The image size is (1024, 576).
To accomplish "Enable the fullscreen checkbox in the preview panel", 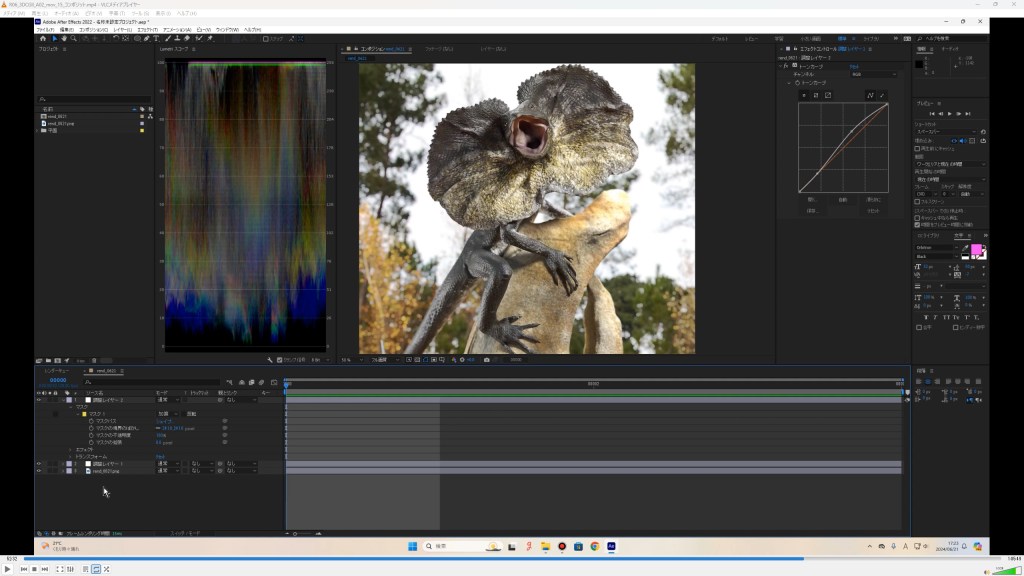I will click(918, 201).
